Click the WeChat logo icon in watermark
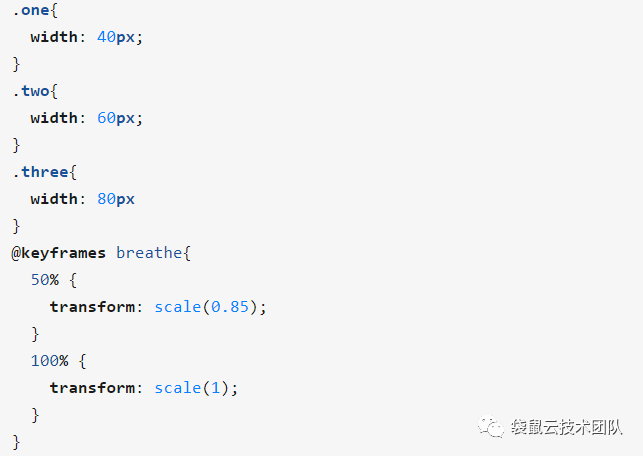Screen dimensions: 643x456 491,427
